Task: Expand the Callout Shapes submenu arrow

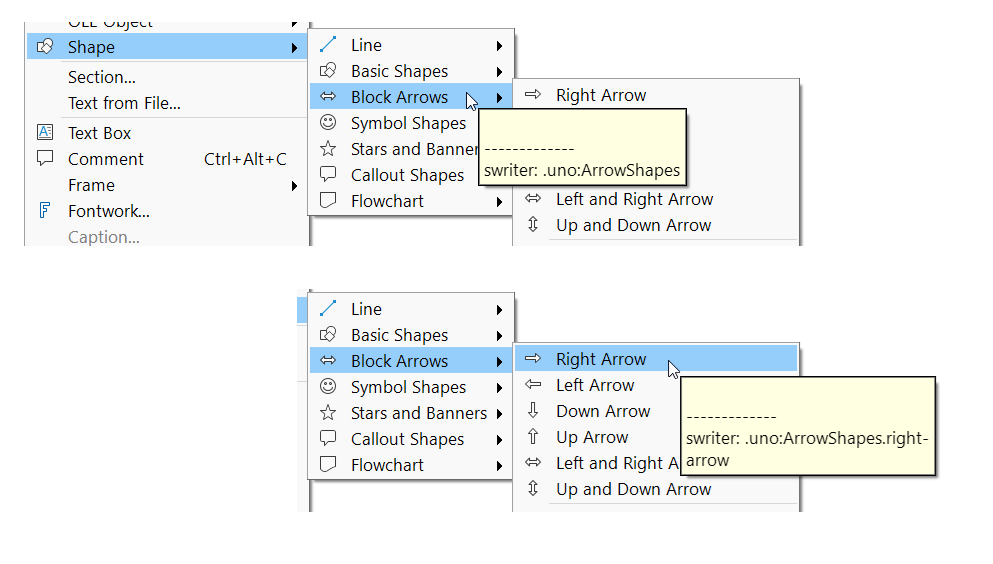Action: 499,439
